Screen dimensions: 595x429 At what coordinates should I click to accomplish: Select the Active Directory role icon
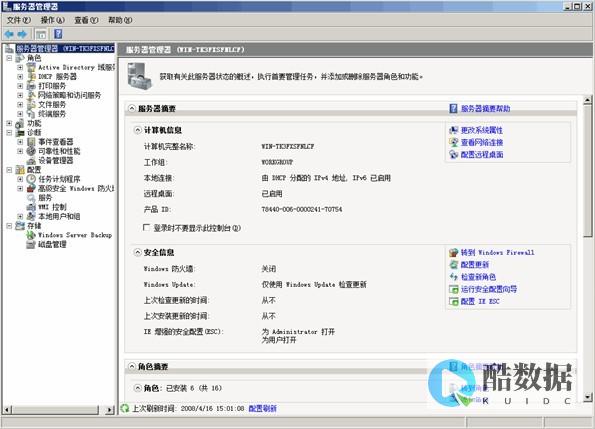(x=31, y=68)
